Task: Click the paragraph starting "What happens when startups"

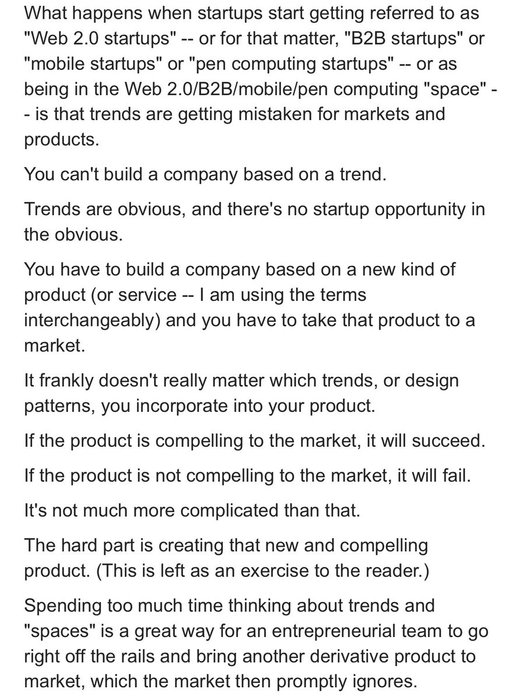Action: [x=261, y=76]
